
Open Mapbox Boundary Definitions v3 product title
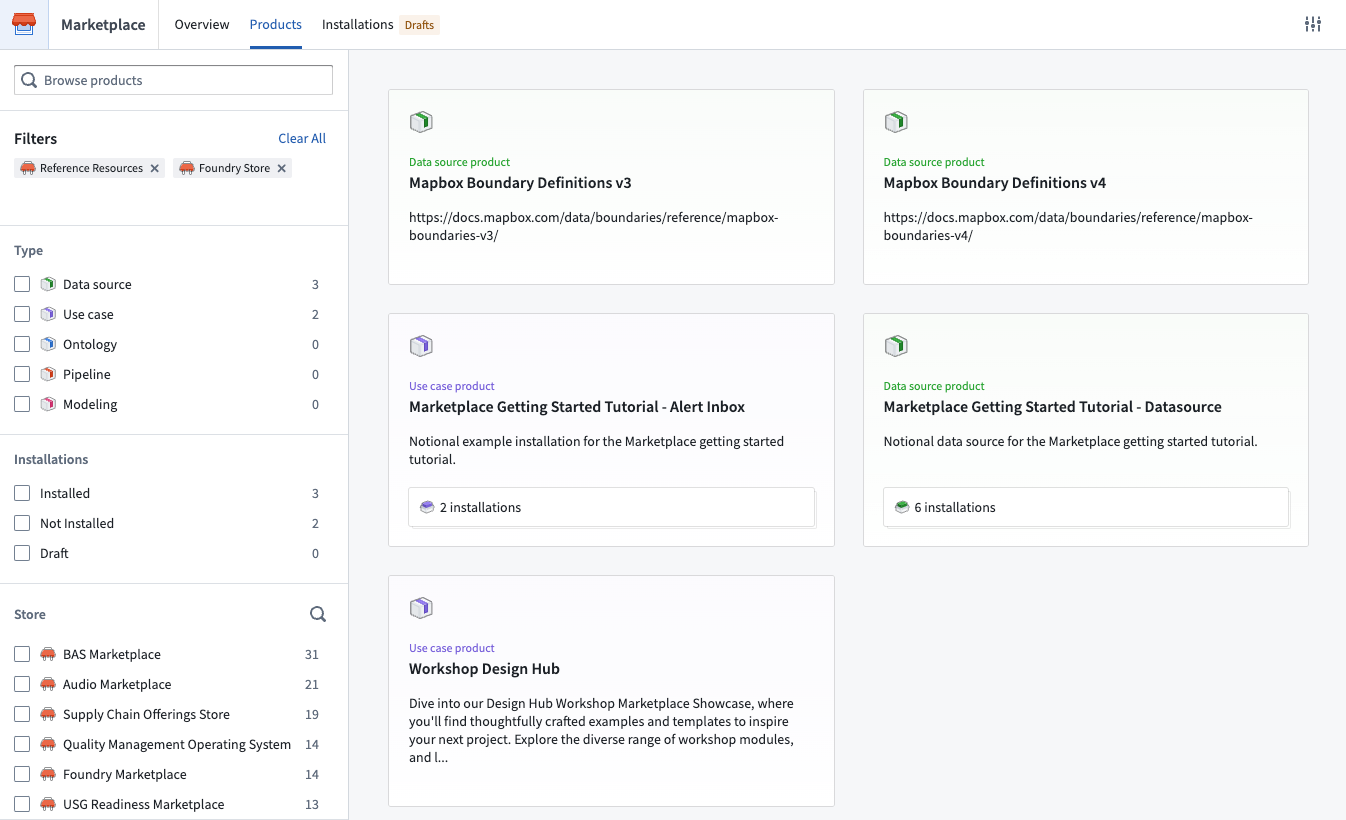coord(520,183)
